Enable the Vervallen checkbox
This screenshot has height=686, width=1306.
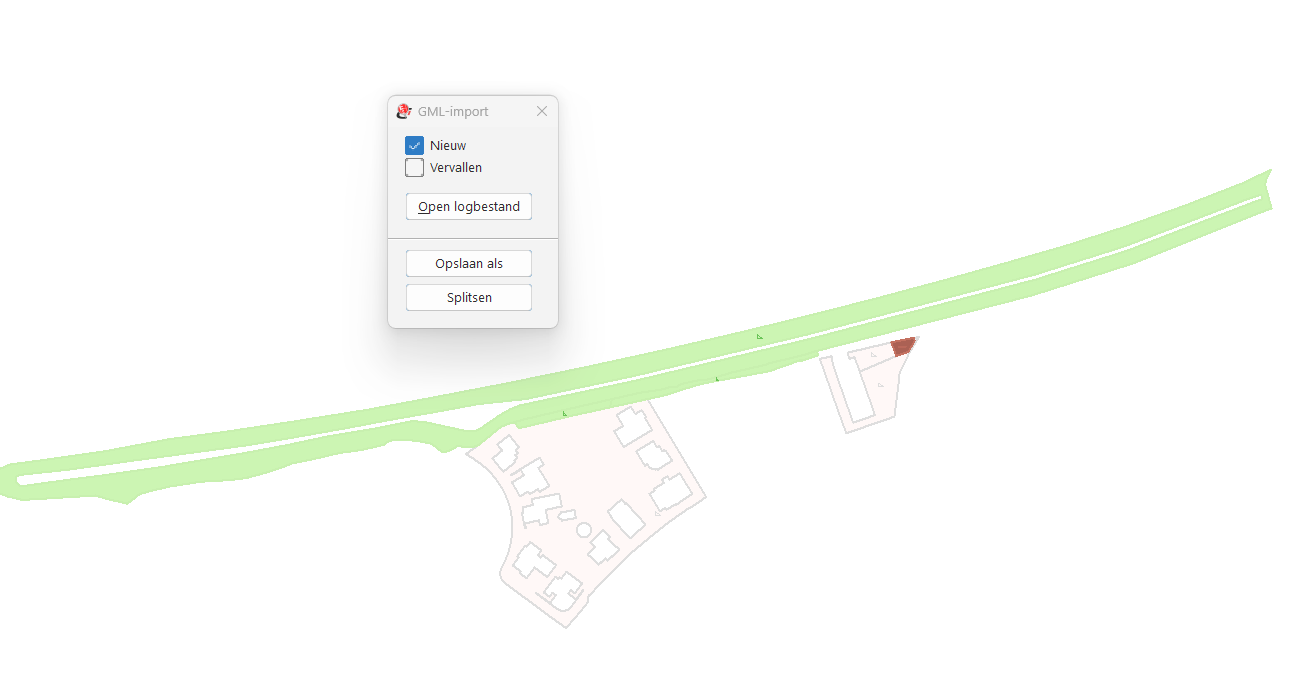point(414,167)
